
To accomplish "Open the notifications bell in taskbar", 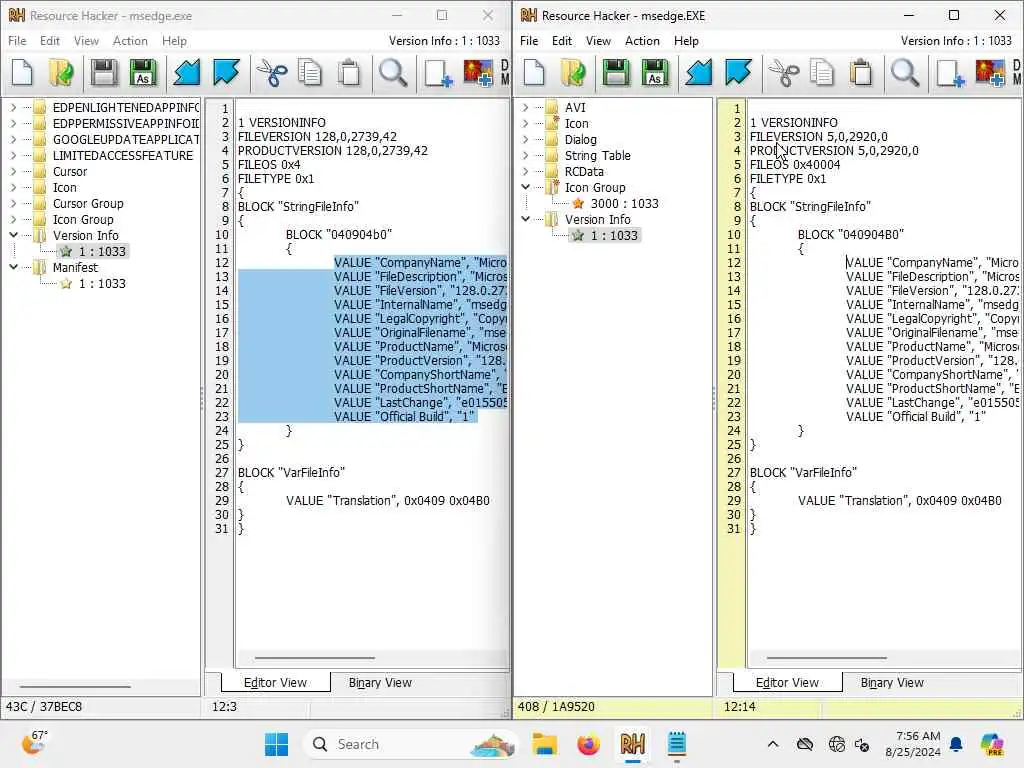I will [x=956, y=744].
